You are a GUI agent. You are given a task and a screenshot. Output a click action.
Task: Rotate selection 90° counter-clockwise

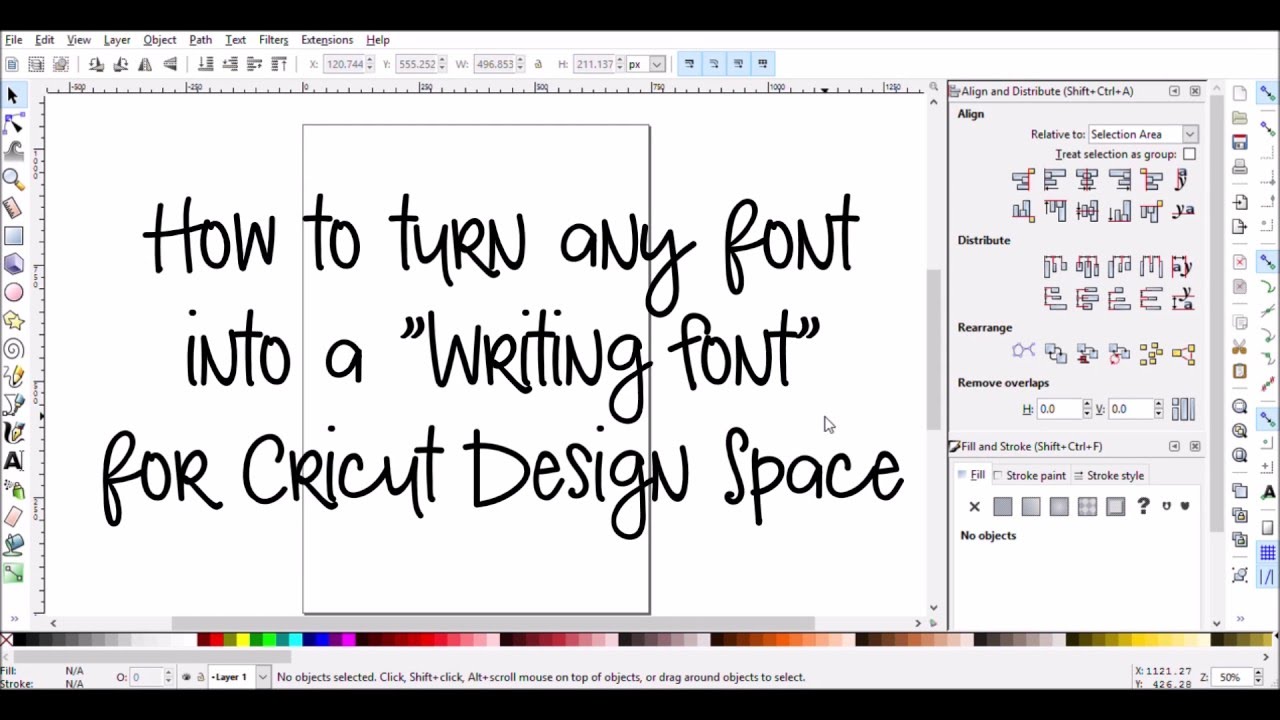click(x=96, y=64)
